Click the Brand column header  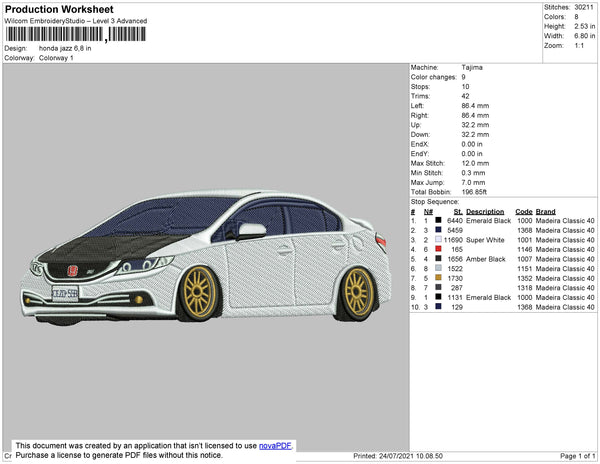pos(545,212)
